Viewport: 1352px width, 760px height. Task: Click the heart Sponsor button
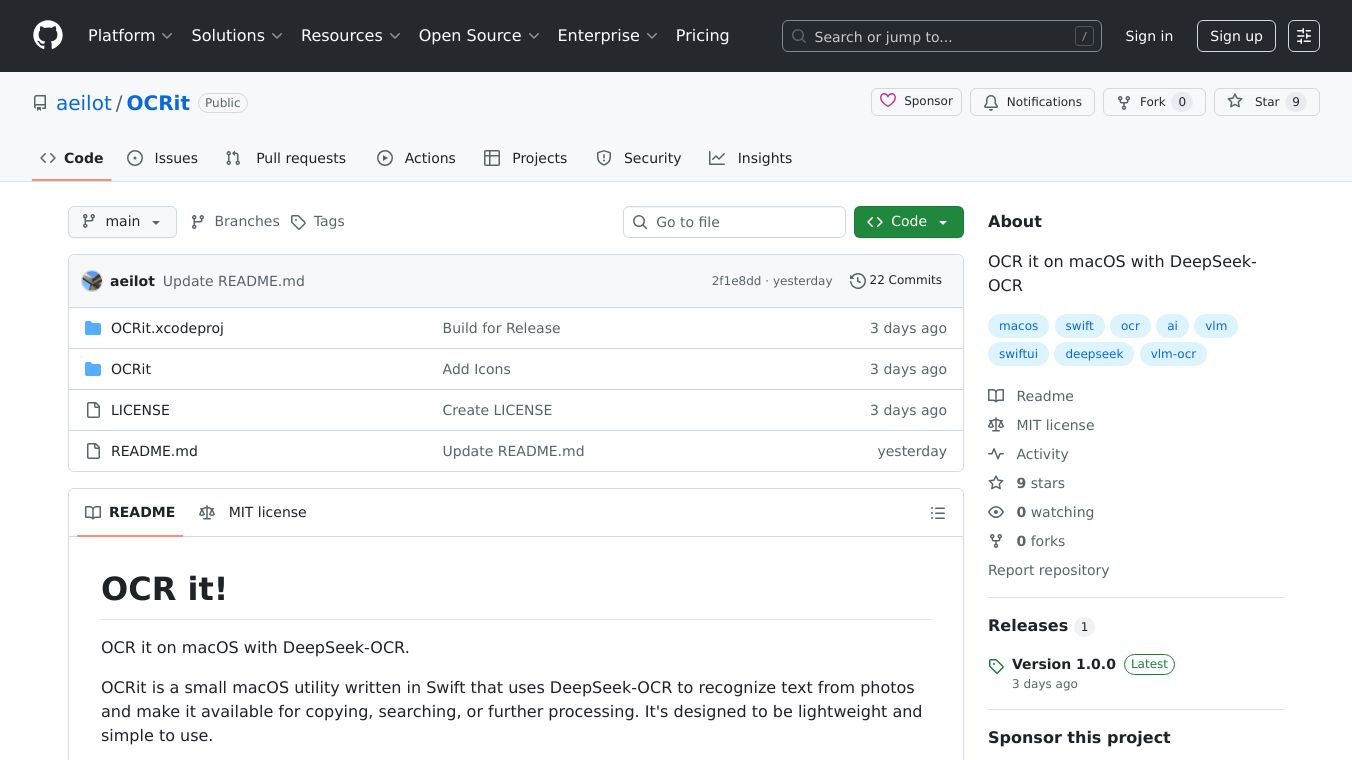[917, 102]
